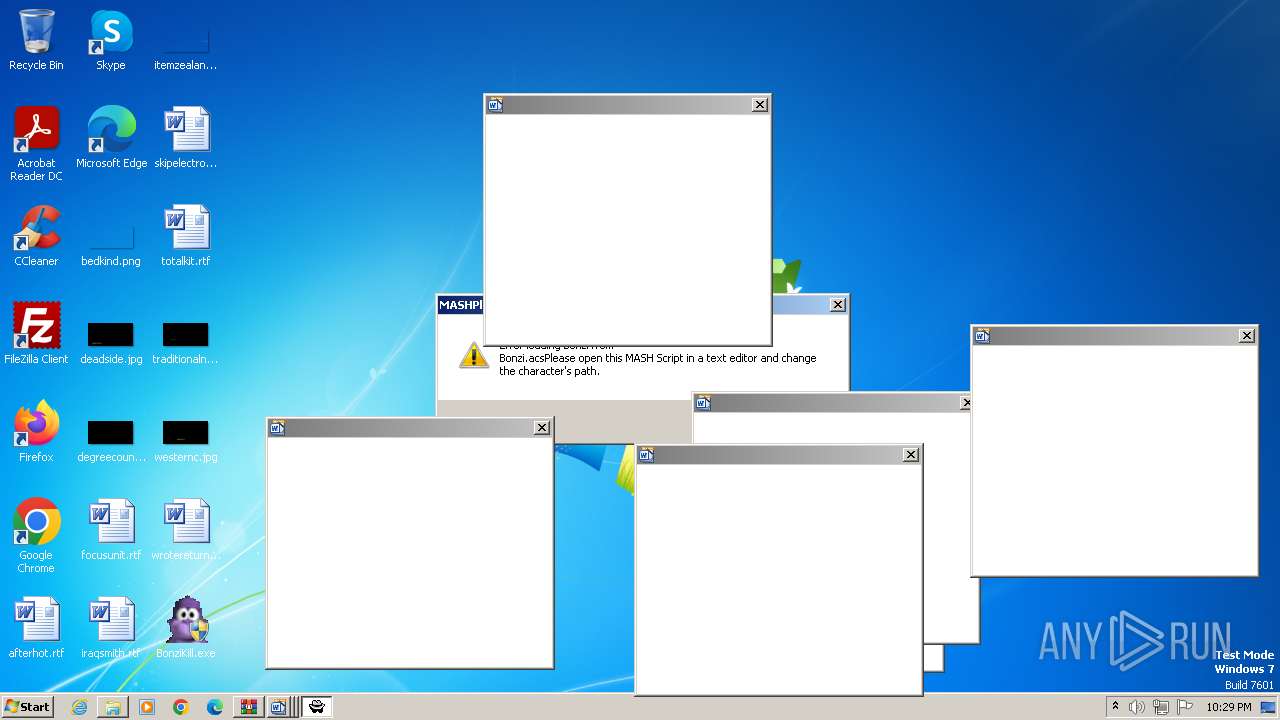
Task: Select the Google Chrome desktop shortcut
Action: 36,536
